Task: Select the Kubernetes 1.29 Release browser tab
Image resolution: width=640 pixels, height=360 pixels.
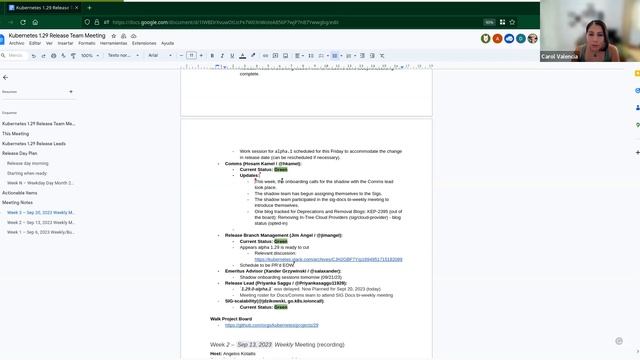Action: tap(43, 7)
